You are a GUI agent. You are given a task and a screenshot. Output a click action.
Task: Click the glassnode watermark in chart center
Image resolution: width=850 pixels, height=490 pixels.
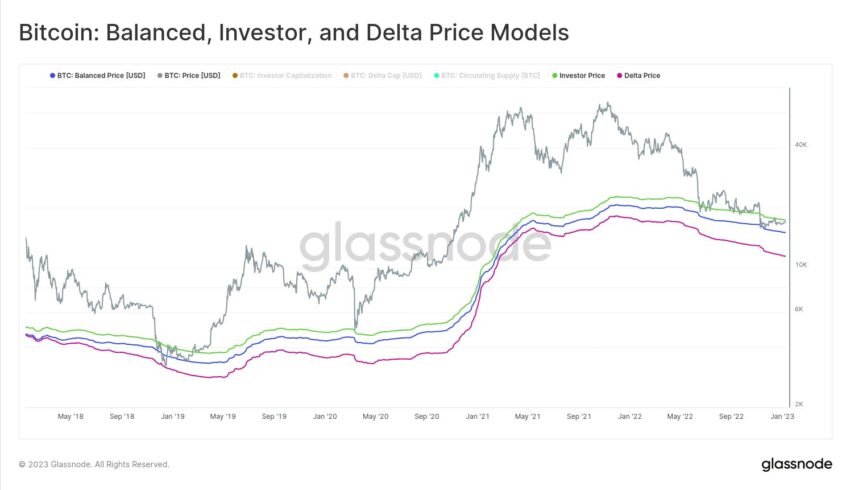click(x=425, y=246)
